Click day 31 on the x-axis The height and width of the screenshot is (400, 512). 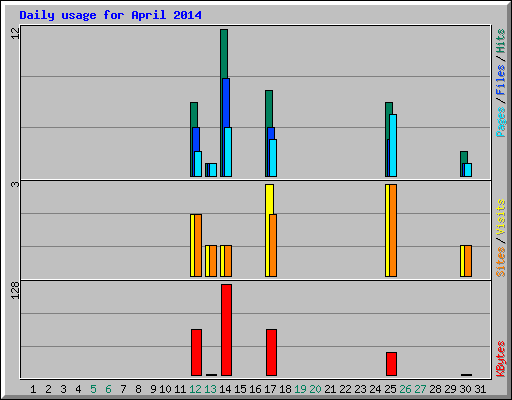pyautogui.click(x=480, y=389)
